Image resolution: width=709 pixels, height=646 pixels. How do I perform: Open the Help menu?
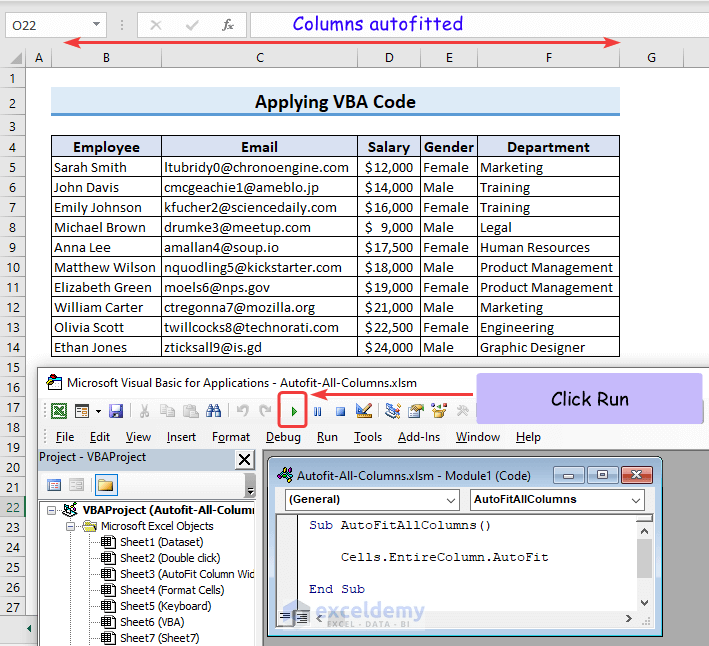[528, 437]
